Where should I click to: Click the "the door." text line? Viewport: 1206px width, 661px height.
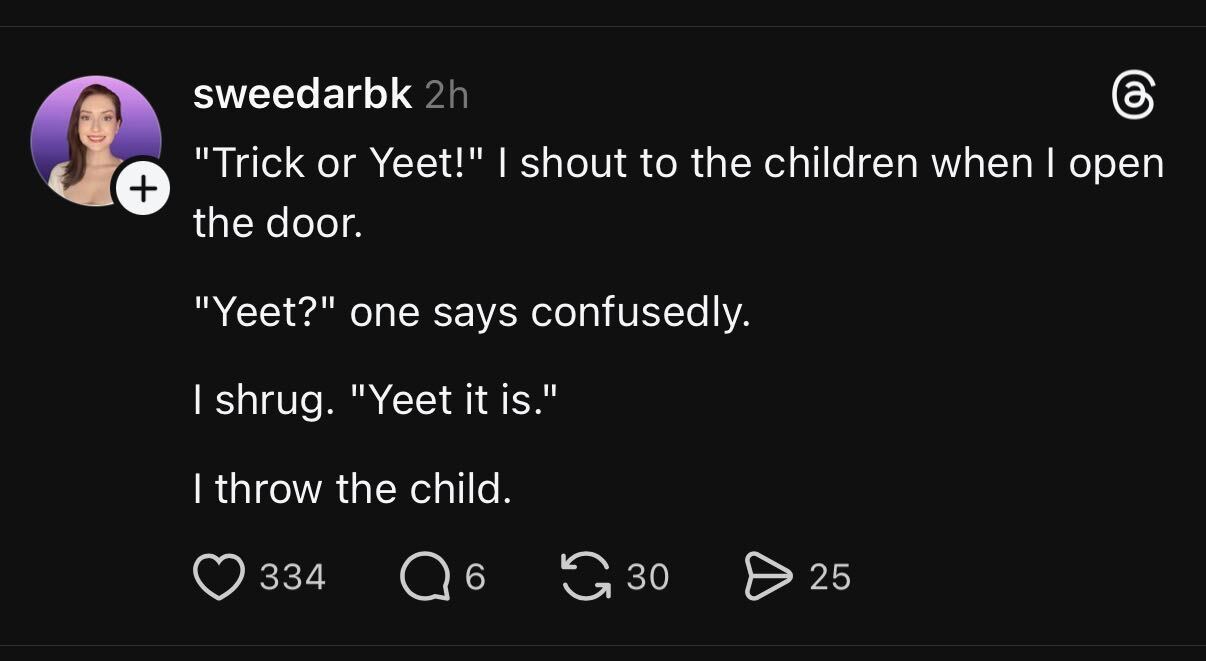point(277,222)
